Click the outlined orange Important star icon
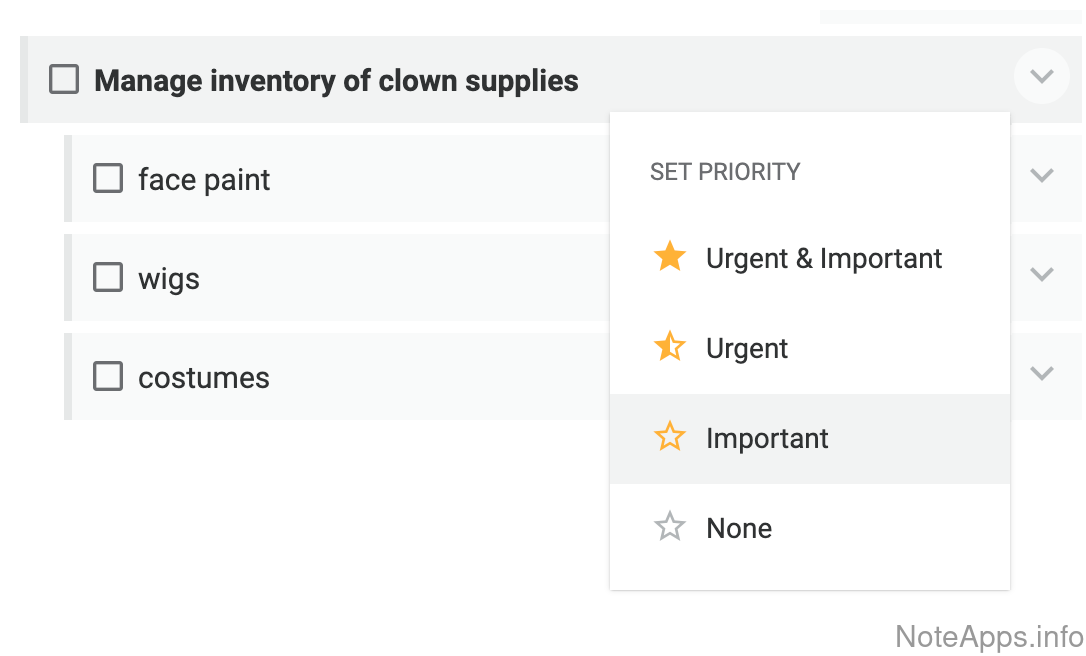This screenshot has height=656, width=1086. (x=669, y=438)
